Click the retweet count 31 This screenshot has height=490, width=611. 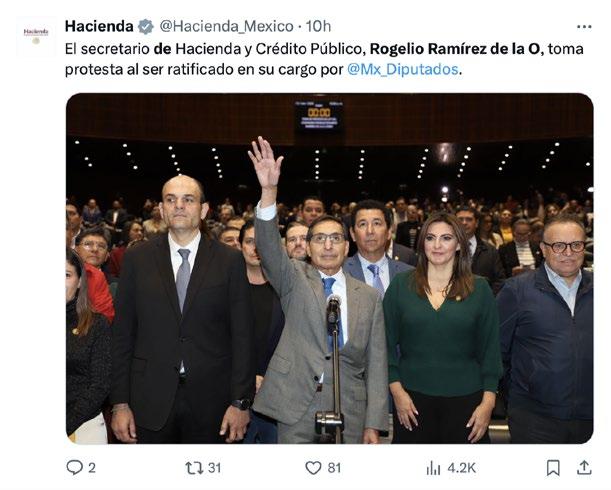tap(214, 467)
